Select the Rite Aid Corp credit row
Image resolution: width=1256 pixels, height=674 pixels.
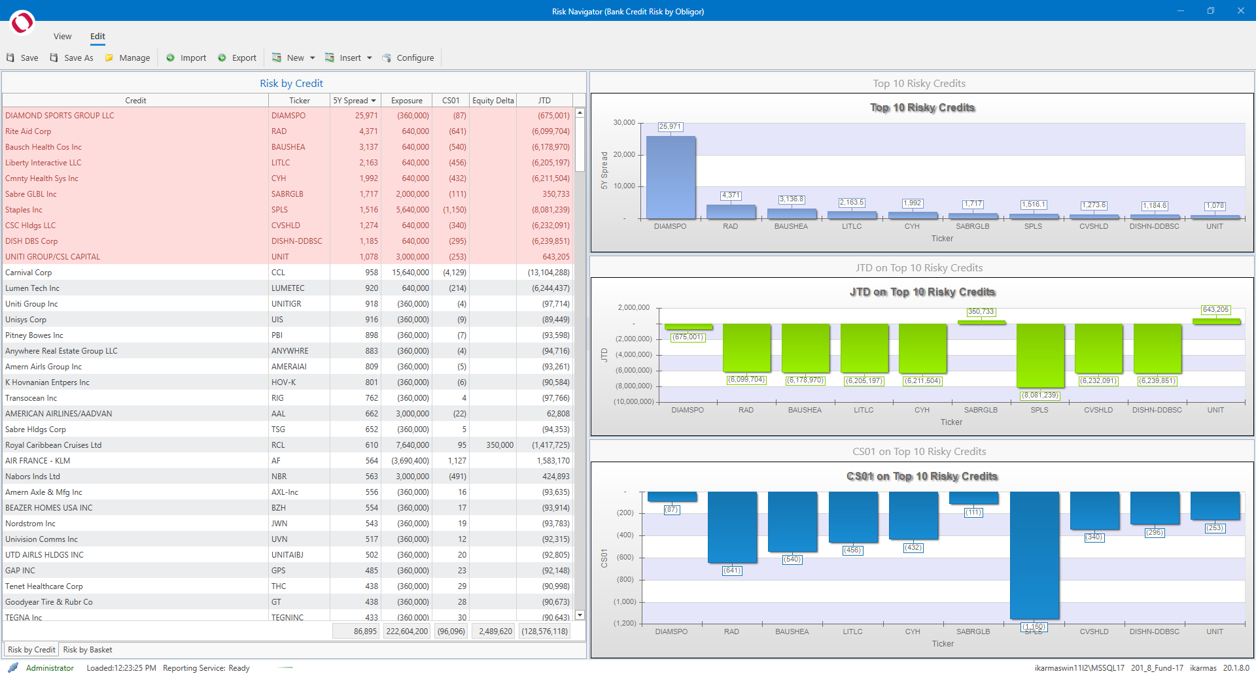[x=288, y=131]
